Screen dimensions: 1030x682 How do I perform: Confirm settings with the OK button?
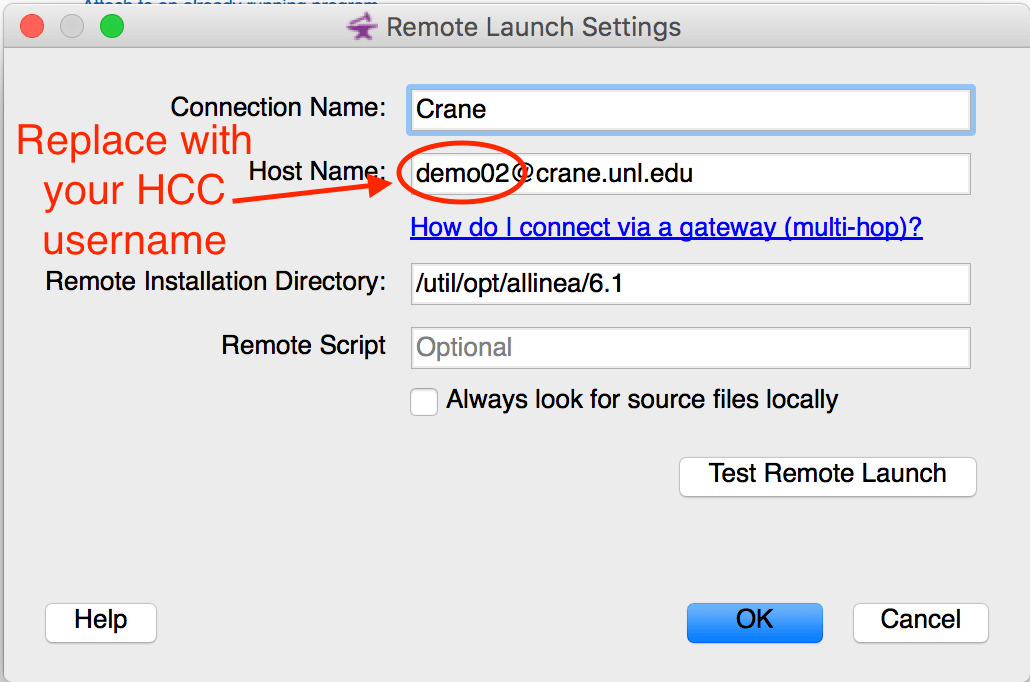754,622
